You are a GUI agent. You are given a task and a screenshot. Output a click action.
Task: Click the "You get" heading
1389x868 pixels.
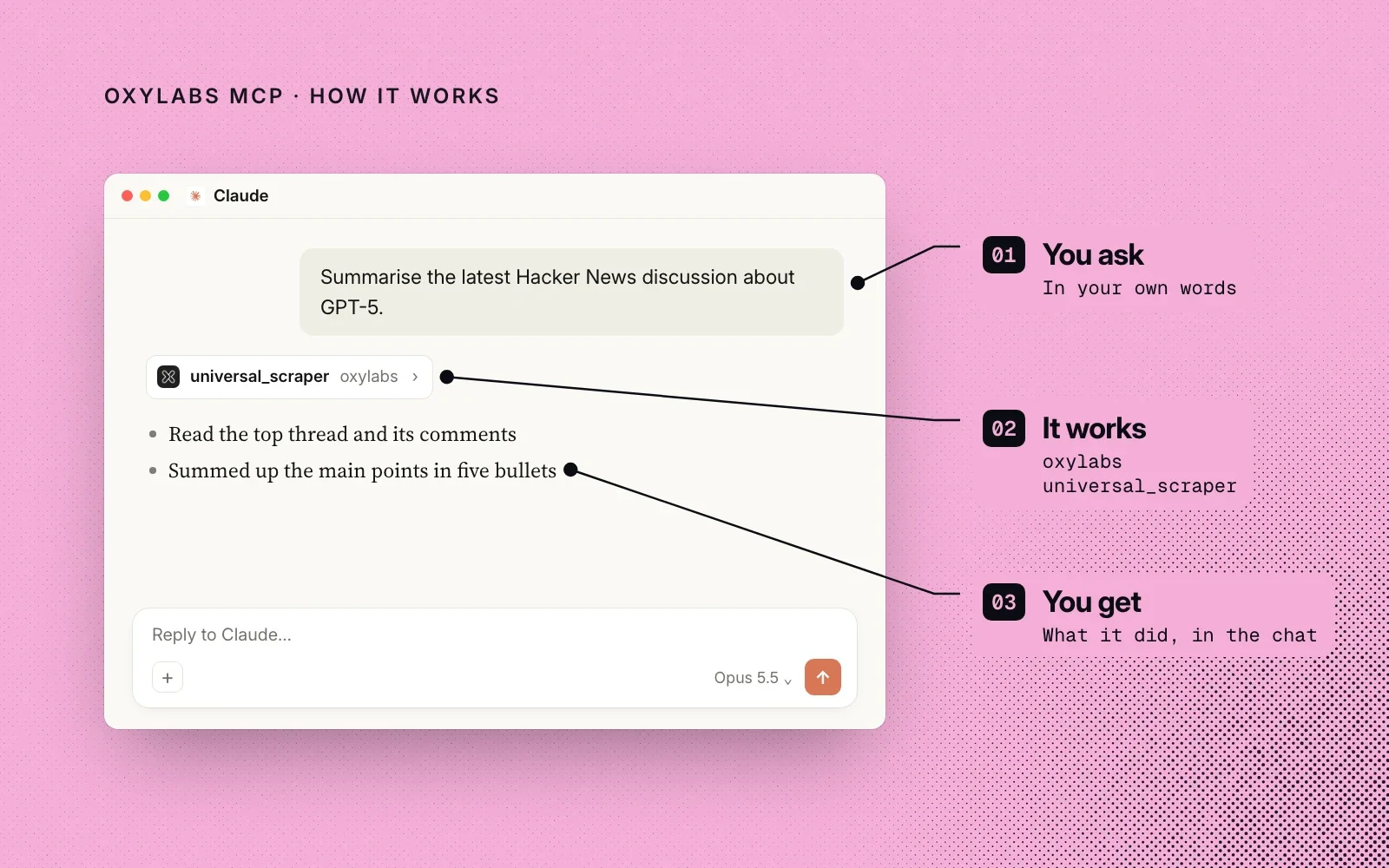(1092, 602)
